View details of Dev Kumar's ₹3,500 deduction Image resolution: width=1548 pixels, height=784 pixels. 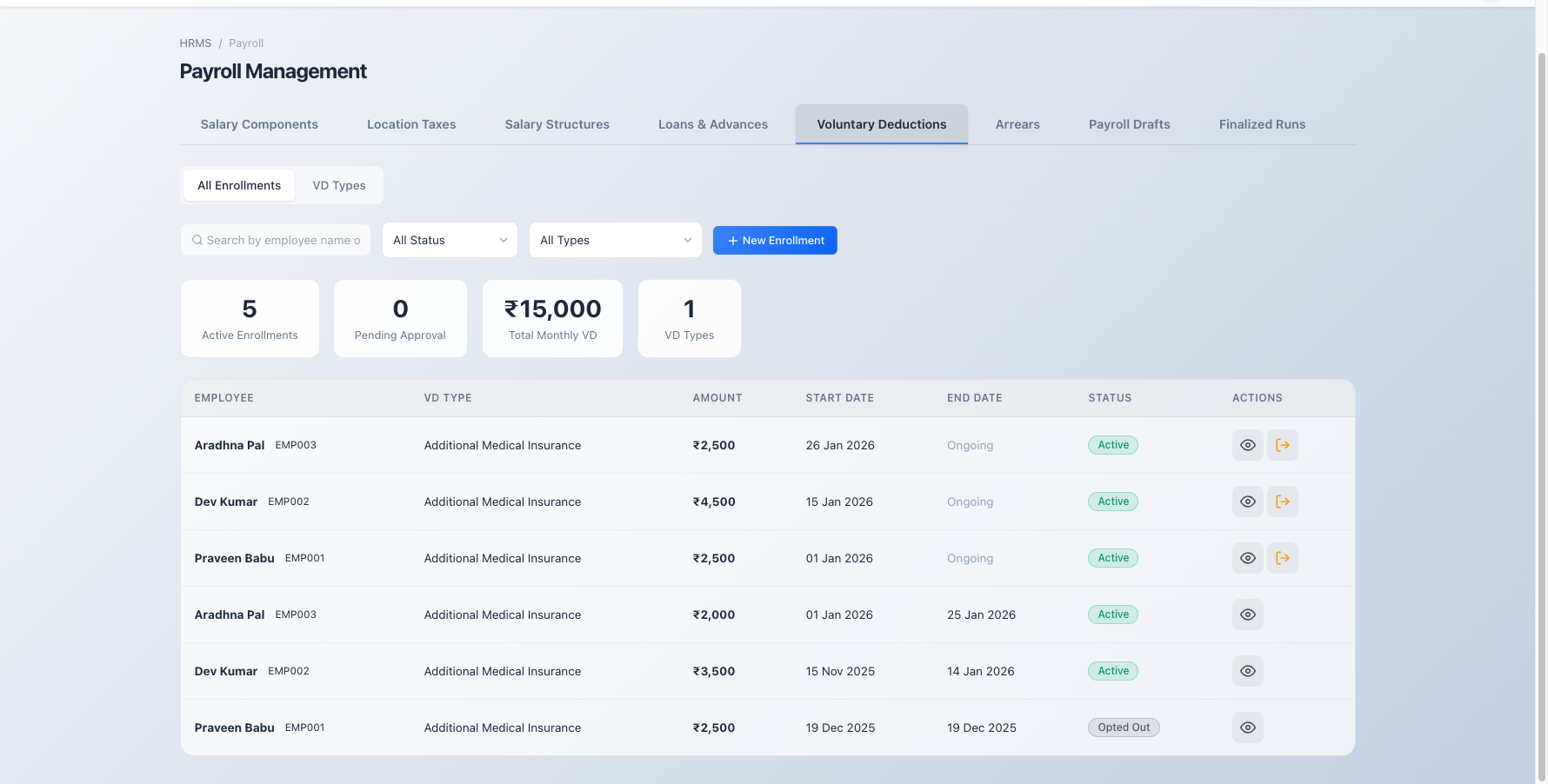(x=1248, y=671)
